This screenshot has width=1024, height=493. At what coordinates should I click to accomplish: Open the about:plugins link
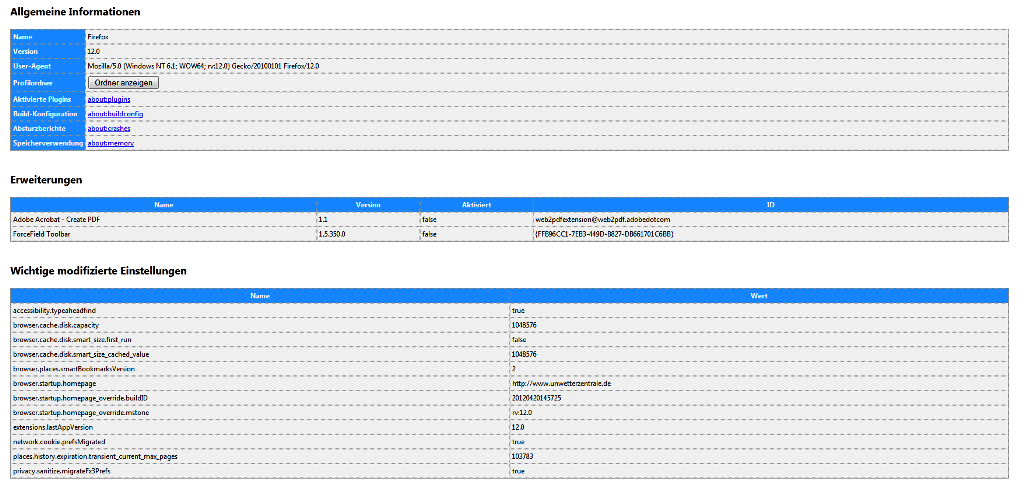(109, 99)
